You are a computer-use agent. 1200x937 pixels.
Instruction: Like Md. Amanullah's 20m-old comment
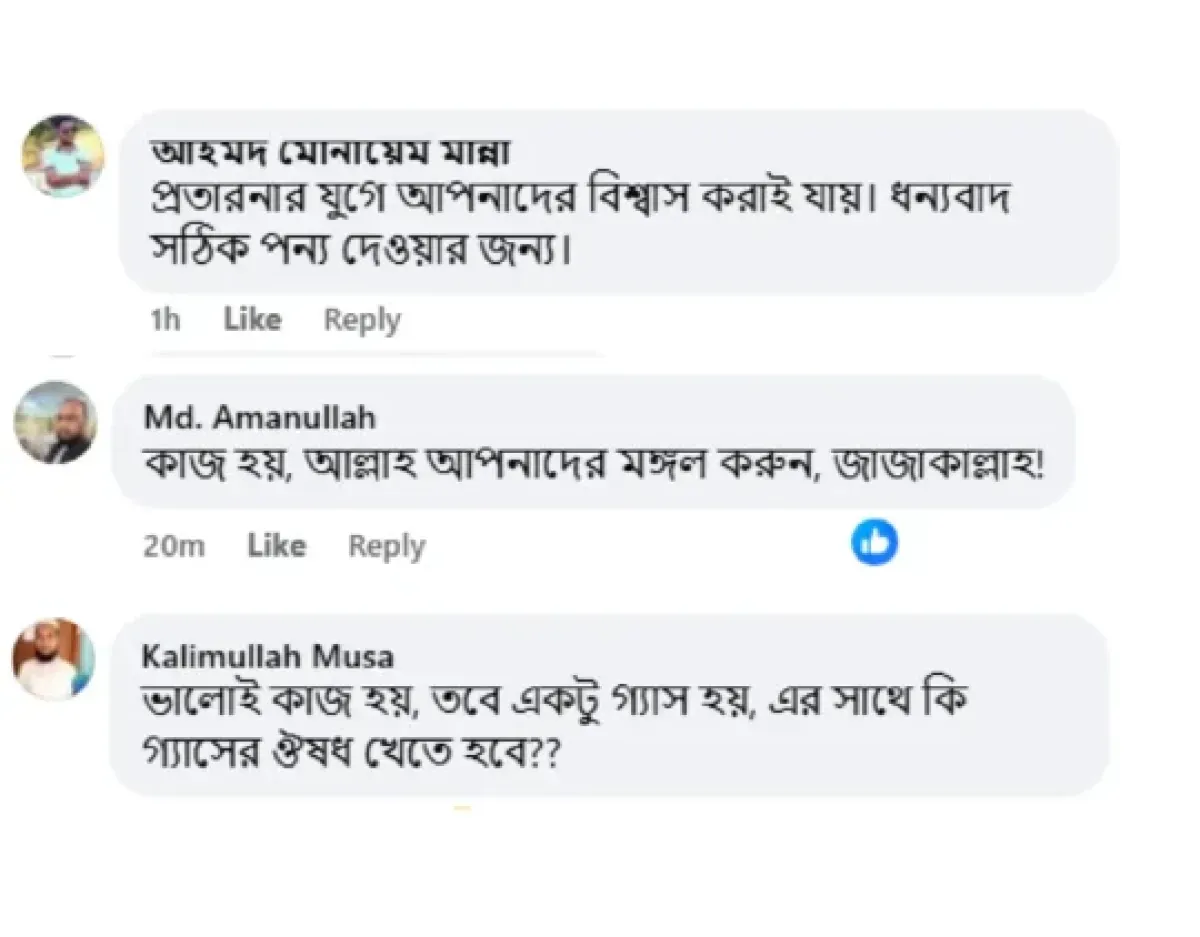pos(276,546)
